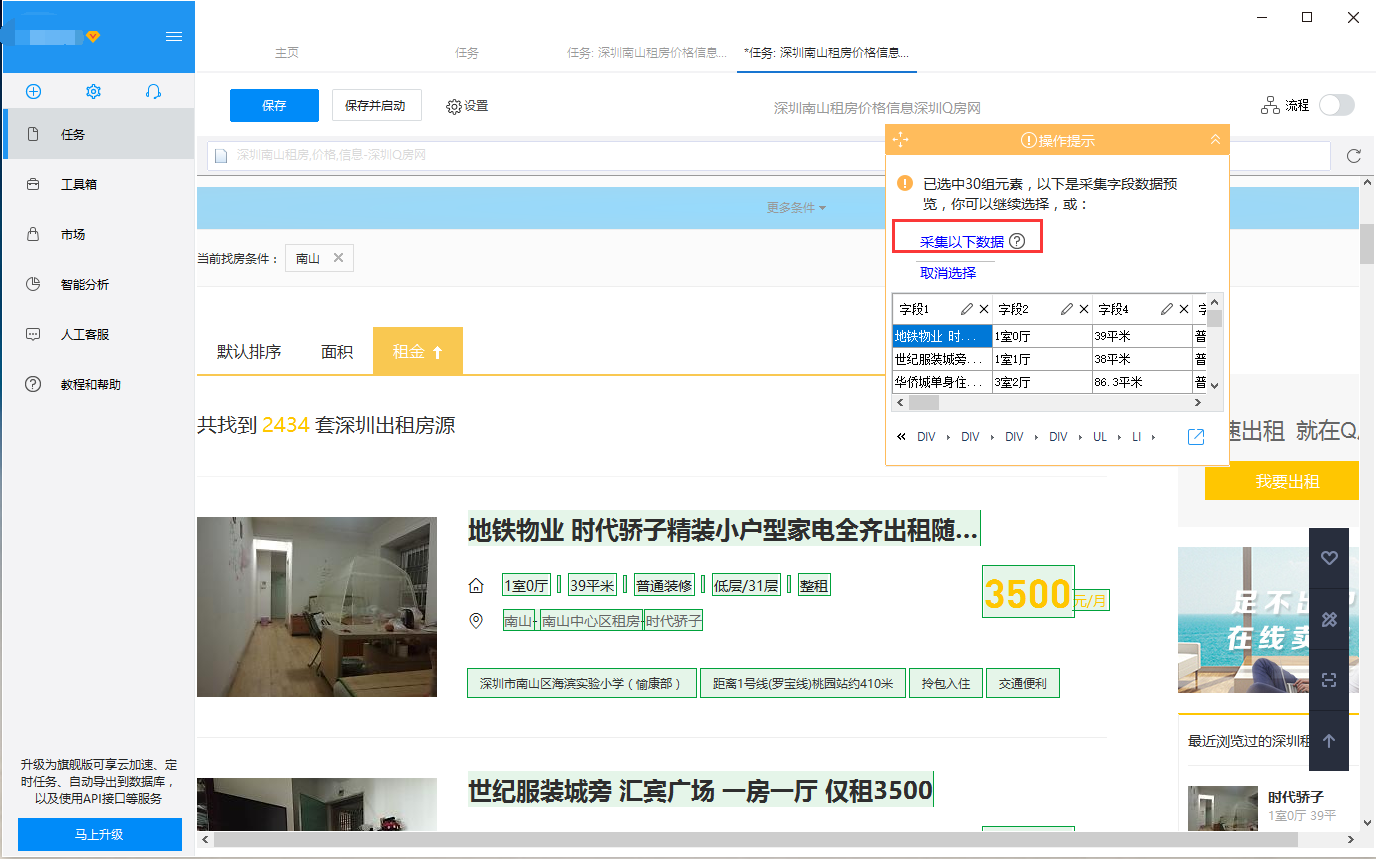Viewport: 1376px width, 859px height.
Task: Select the 世纪服装城旁 cell in preview table
Action: pyautogui.click(x=942, y=359)
